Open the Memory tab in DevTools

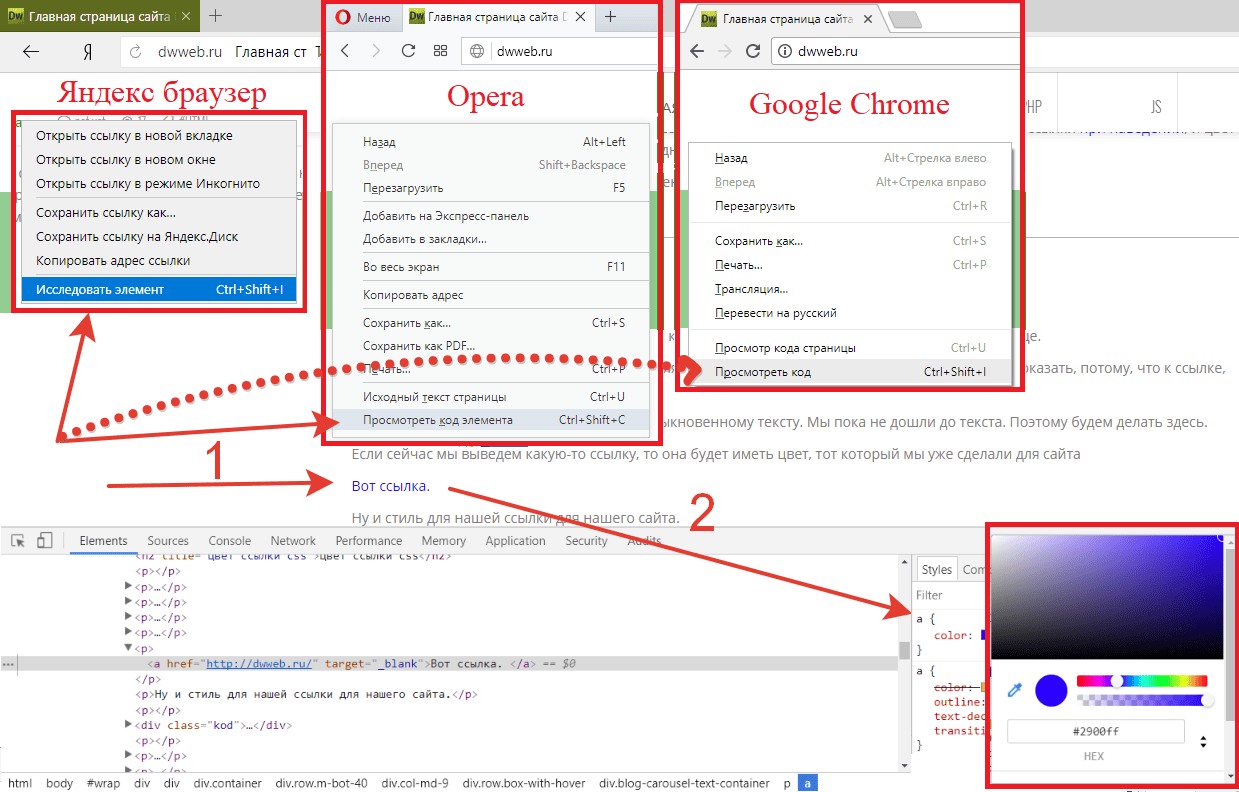[x=444, y=541]
